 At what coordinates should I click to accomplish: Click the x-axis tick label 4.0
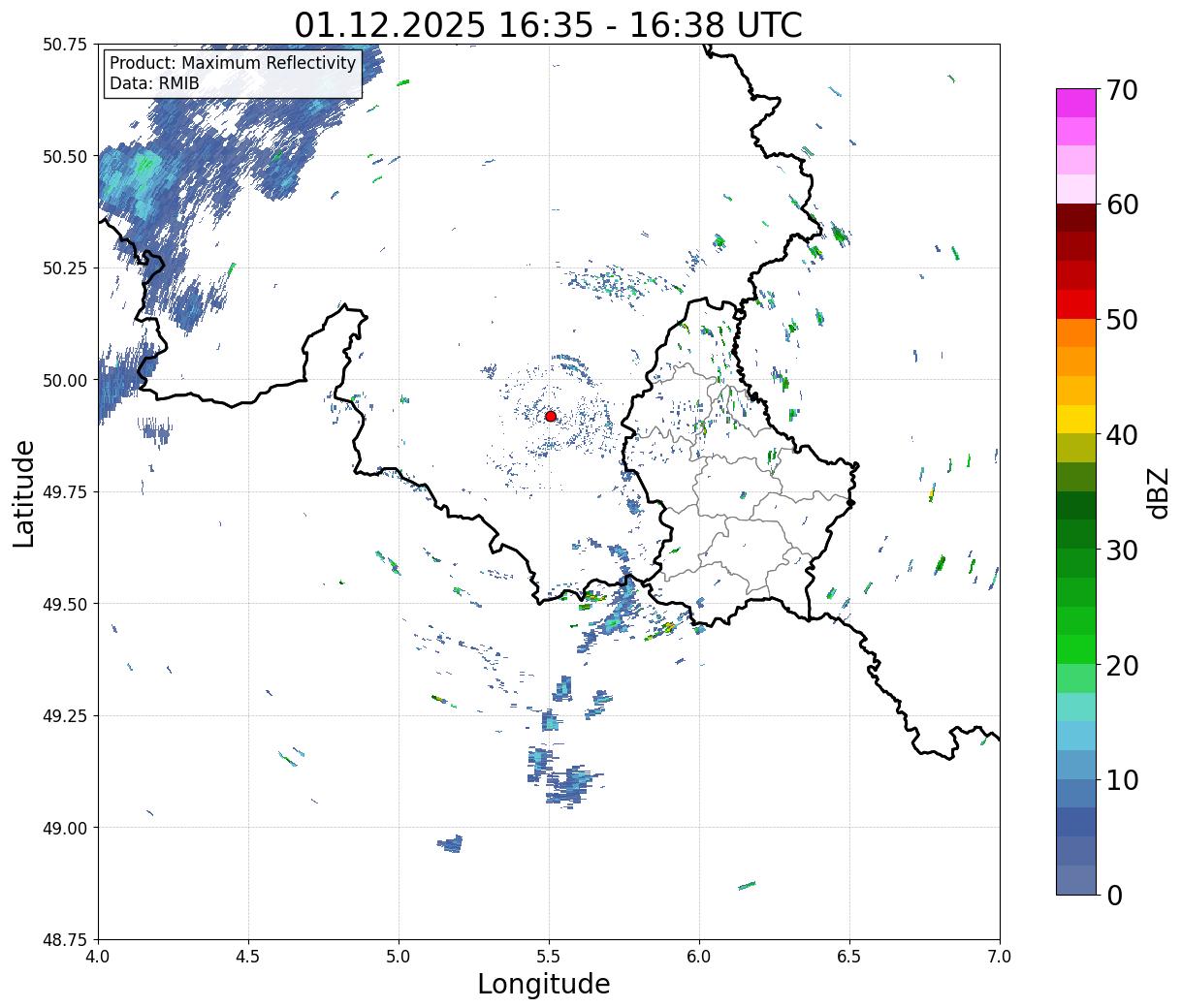click(98, 957)
